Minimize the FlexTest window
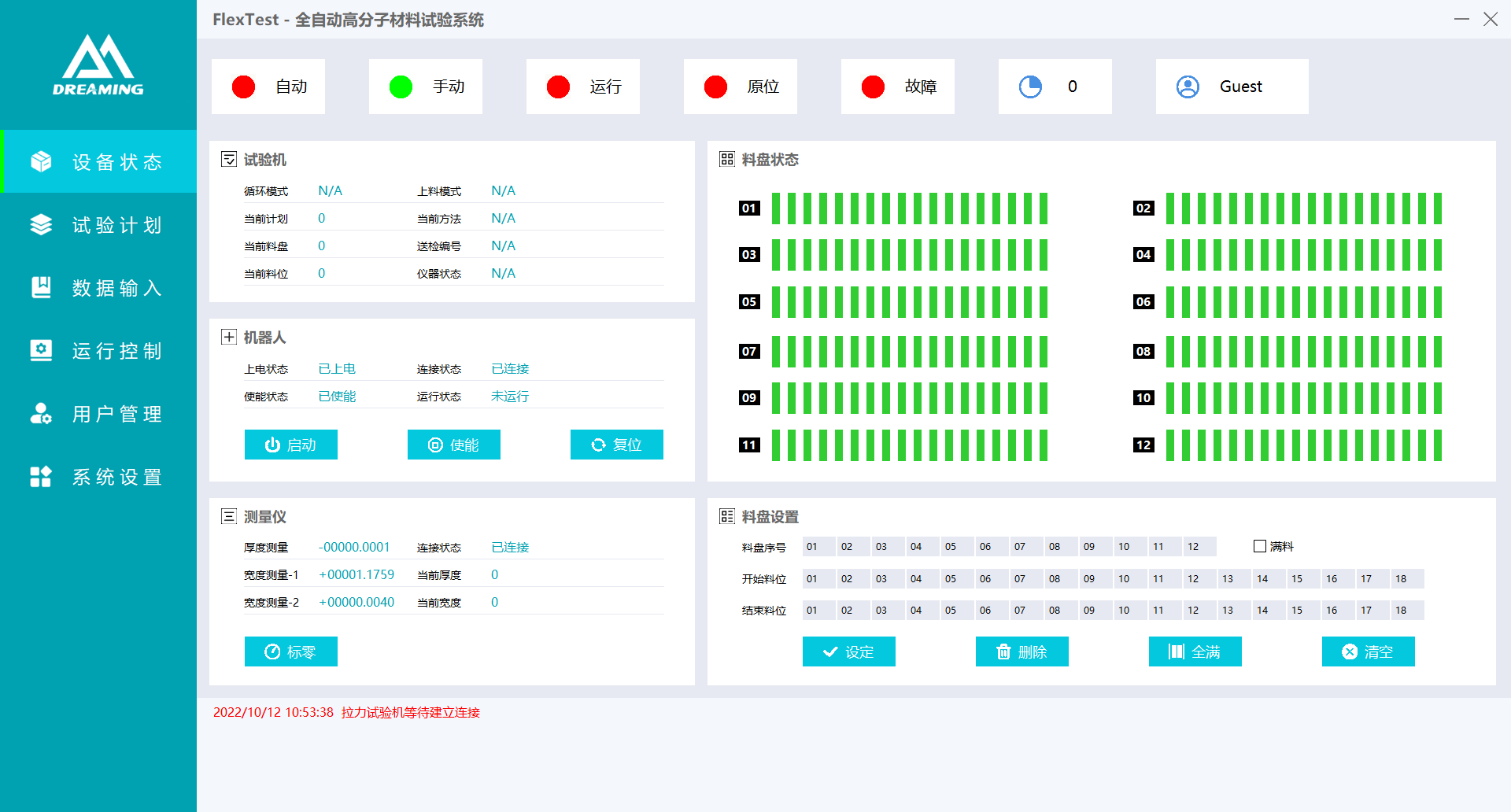 click(x=1462, y=19)
